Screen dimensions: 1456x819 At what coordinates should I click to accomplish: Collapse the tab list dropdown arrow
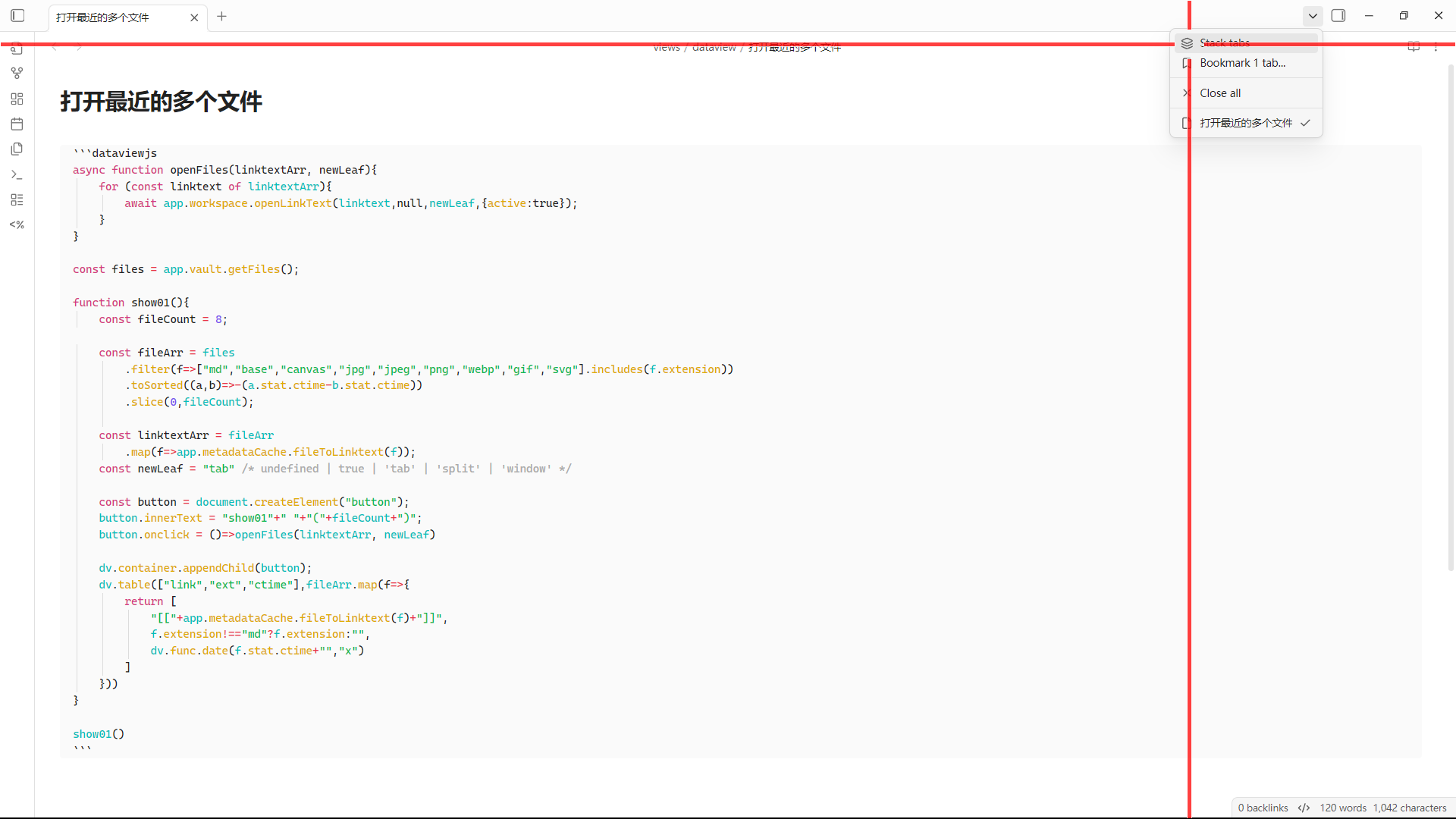(1313, 16)
